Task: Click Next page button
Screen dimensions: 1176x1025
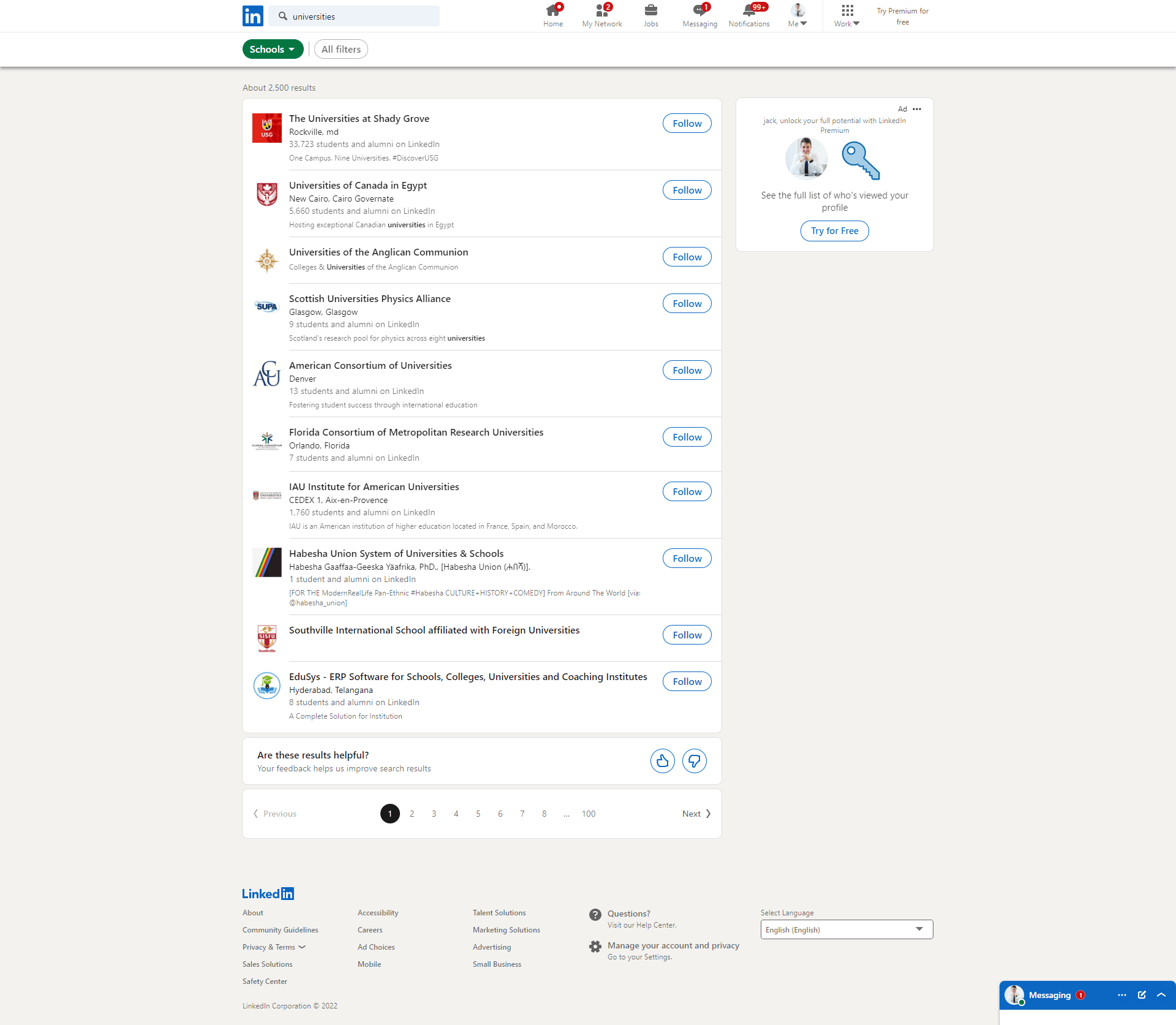Action: pos(696,814)
